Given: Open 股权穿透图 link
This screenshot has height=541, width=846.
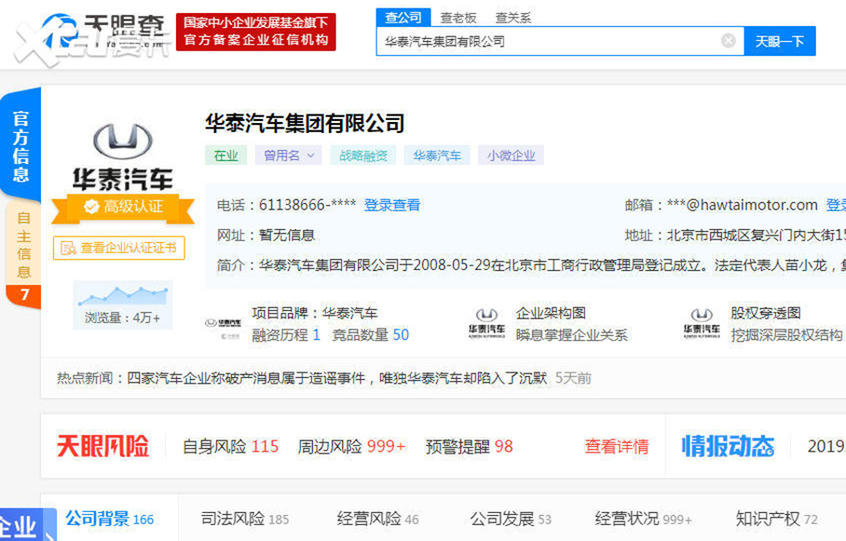Looking at the screenshot, I should point(766,313).
